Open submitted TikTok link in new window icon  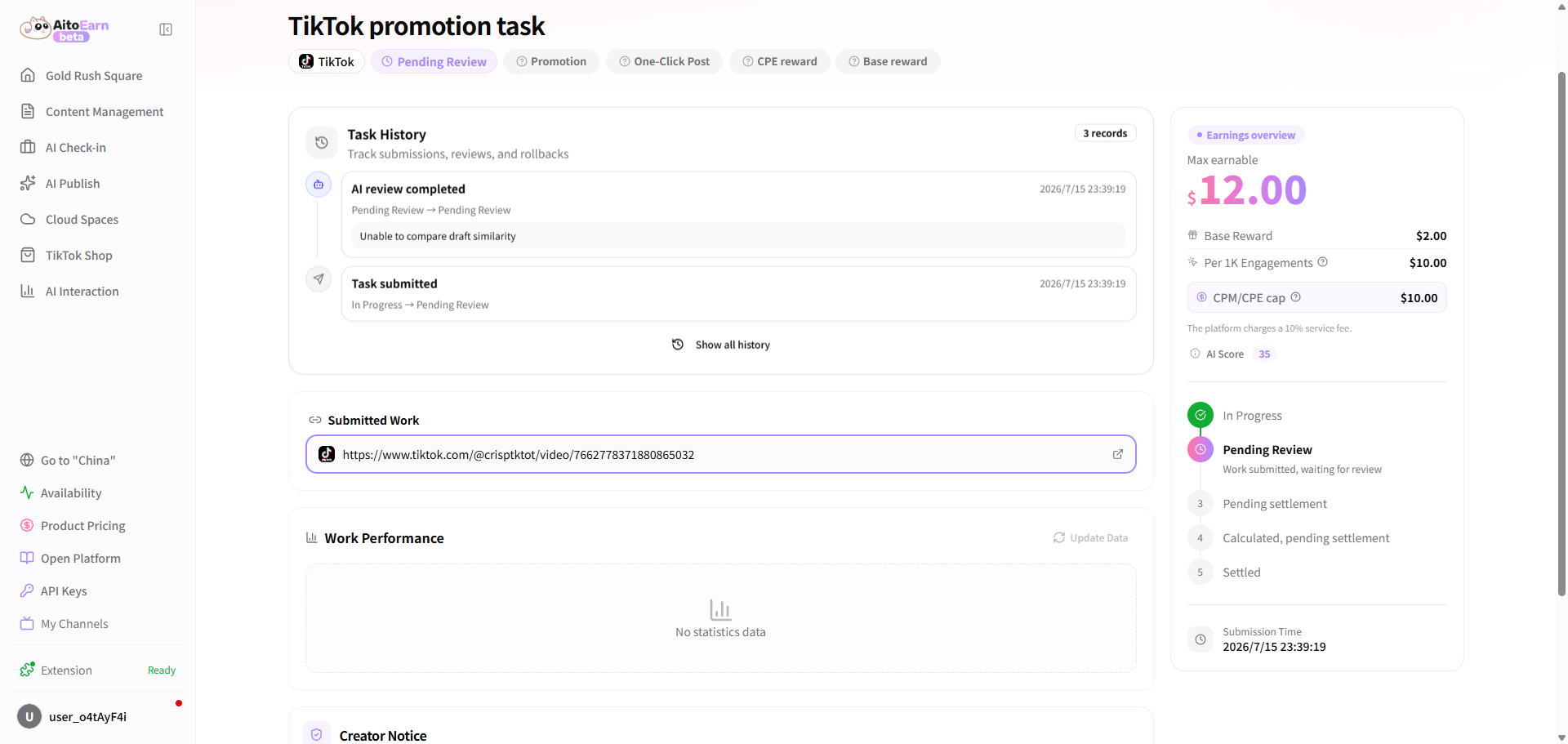[1118, 454]
